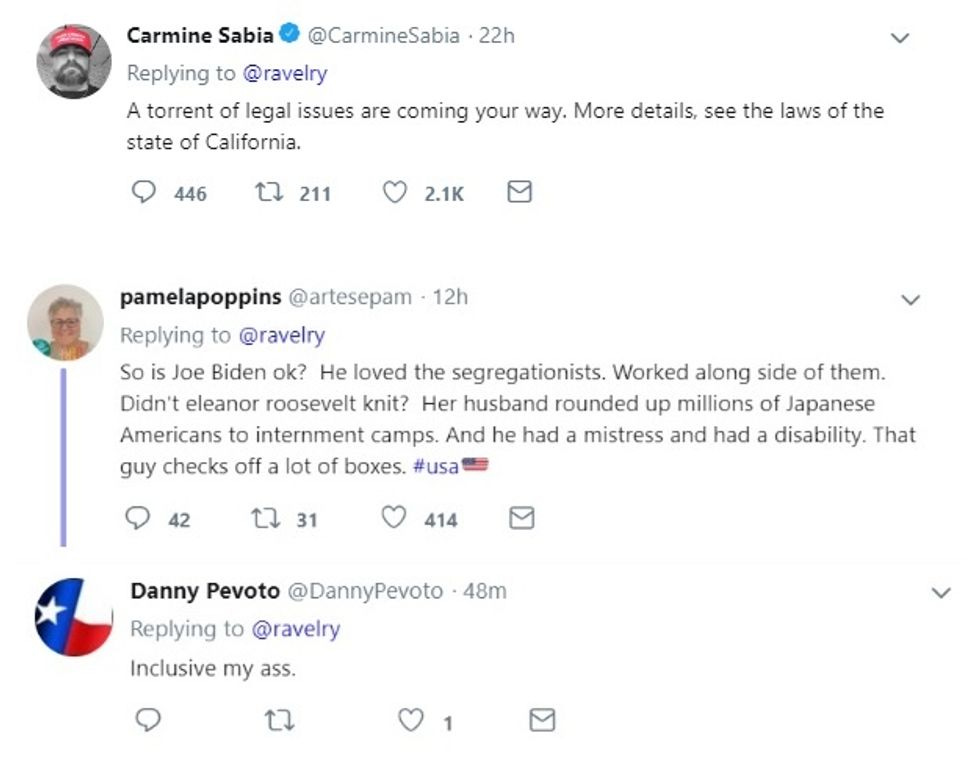The image size is (980, 772).
Task: Reply to pamelapoppins's tweet
Action: [137, 518]
